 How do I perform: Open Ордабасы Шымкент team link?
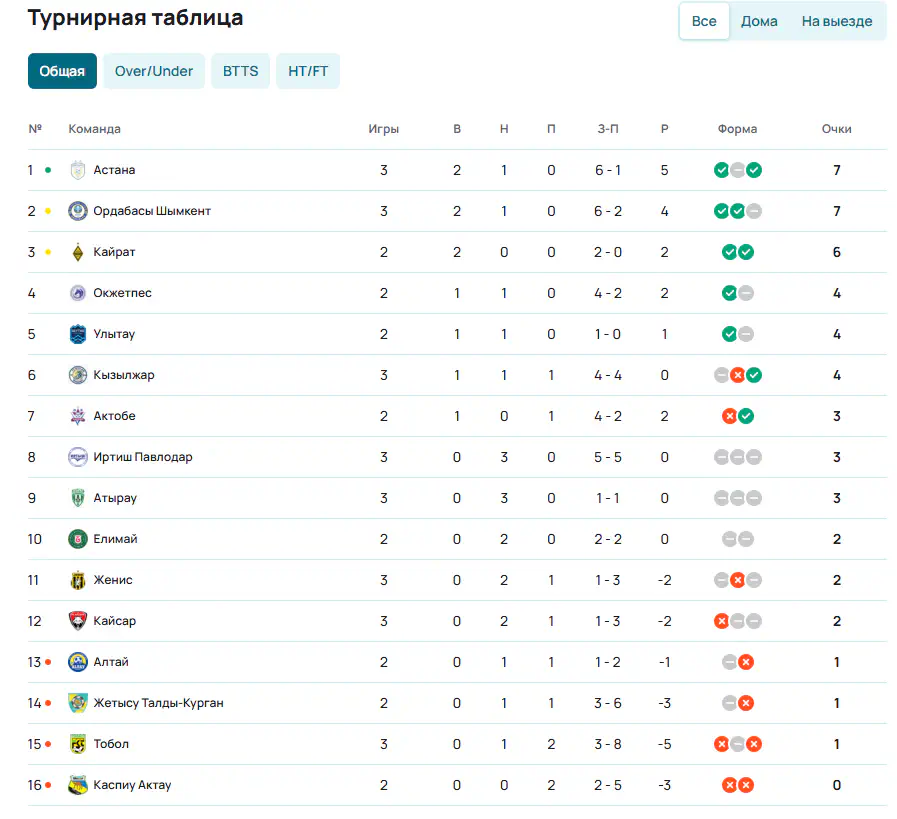[x=152, y=211]
